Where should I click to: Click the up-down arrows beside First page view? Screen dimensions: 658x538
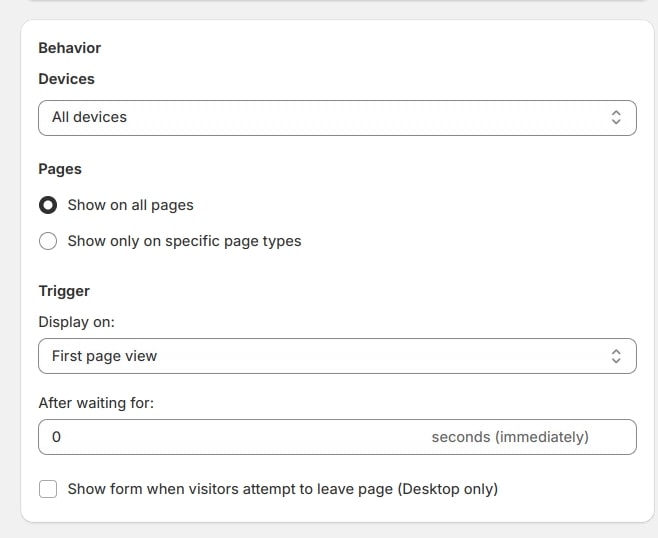click(616, 356)
